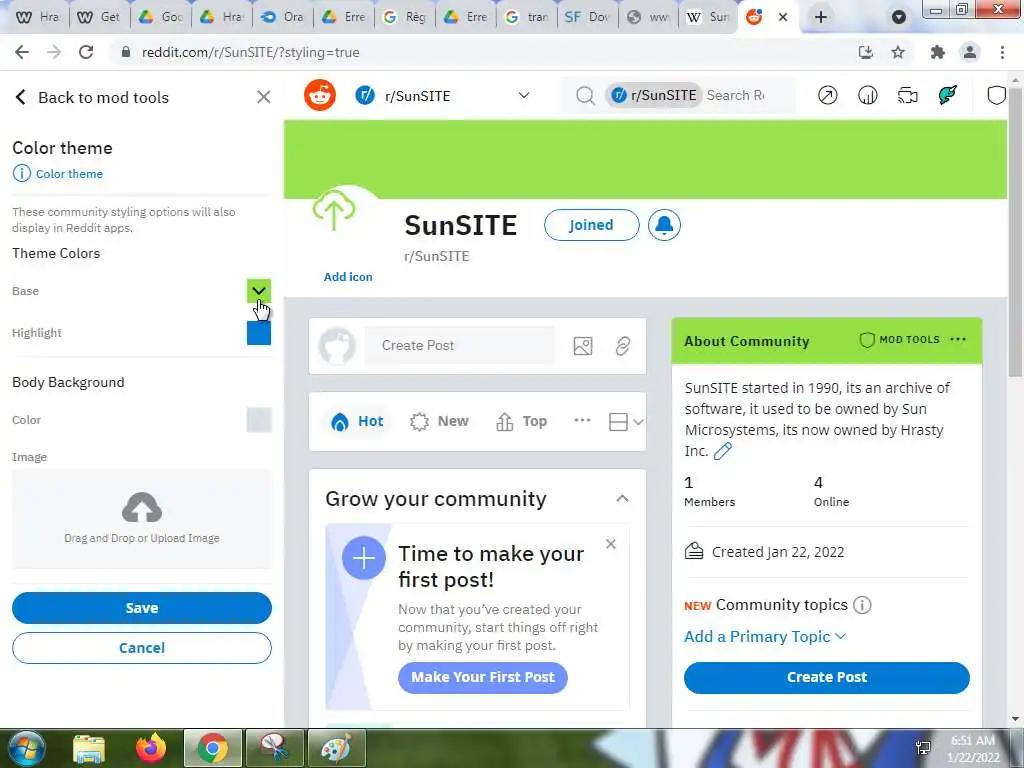
Task: Dismiss the first post card
Action: (611, 544)
